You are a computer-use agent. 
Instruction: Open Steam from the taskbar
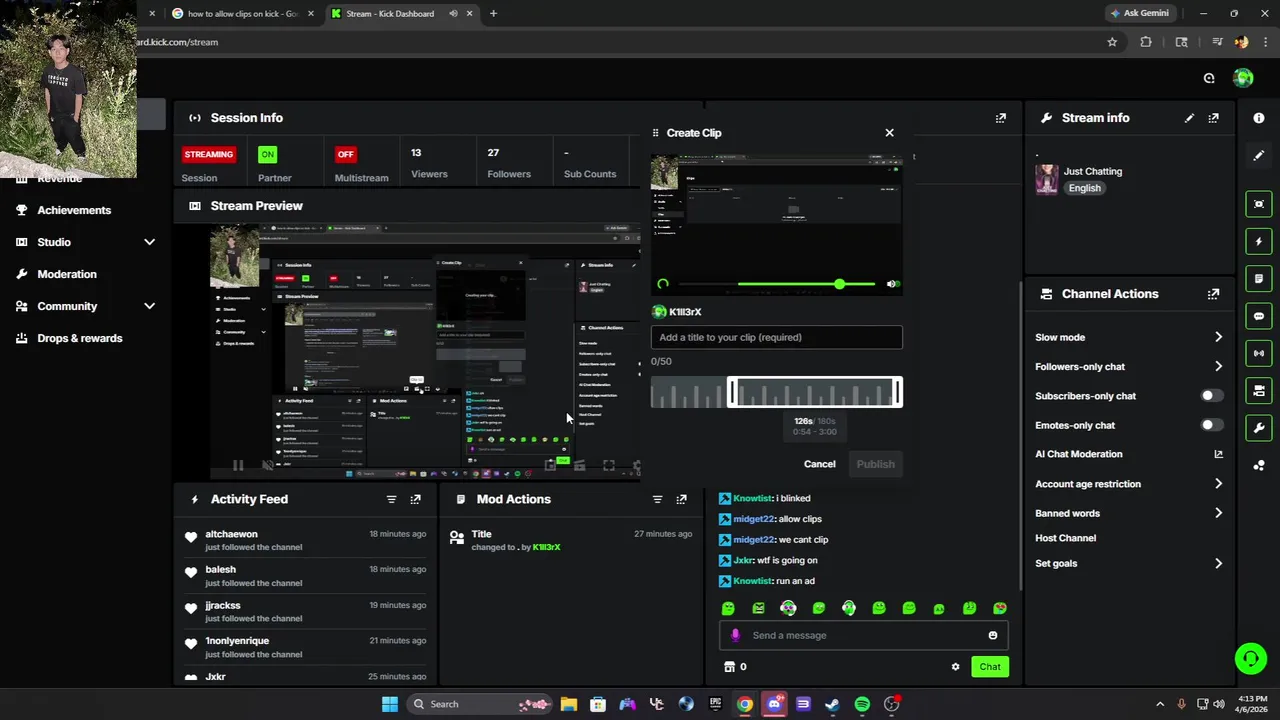click(x=832, y=704)
